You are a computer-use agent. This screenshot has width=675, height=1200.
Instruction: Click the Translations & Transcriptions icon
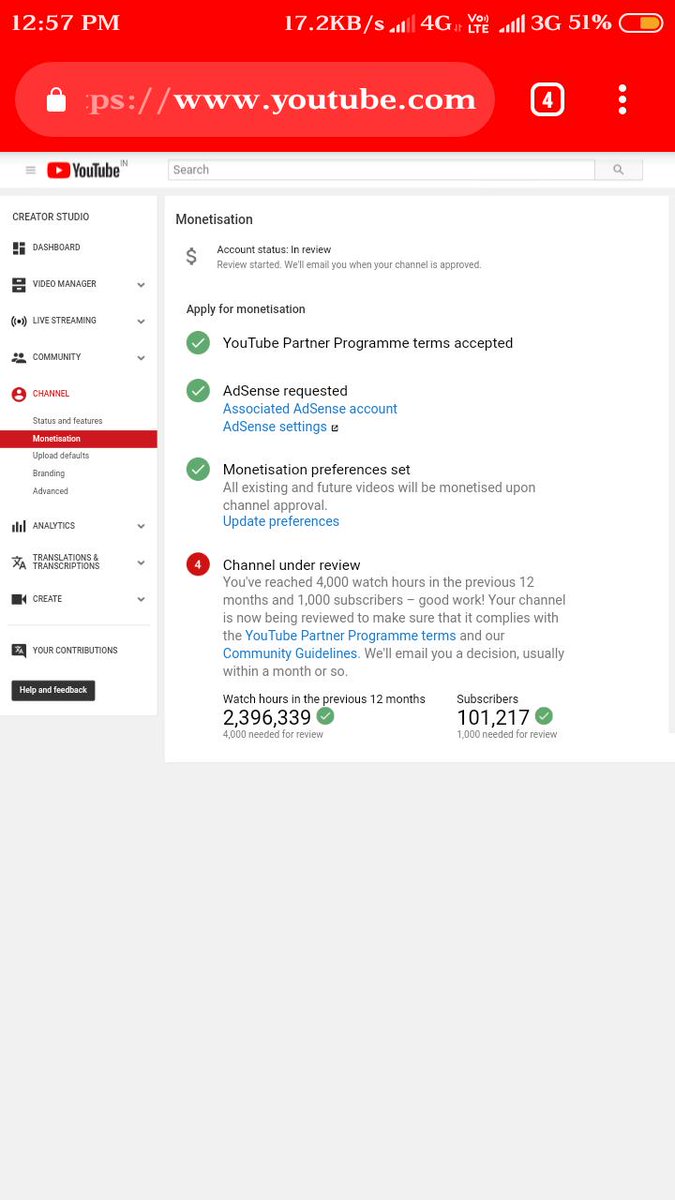click(x=19, y=562)
